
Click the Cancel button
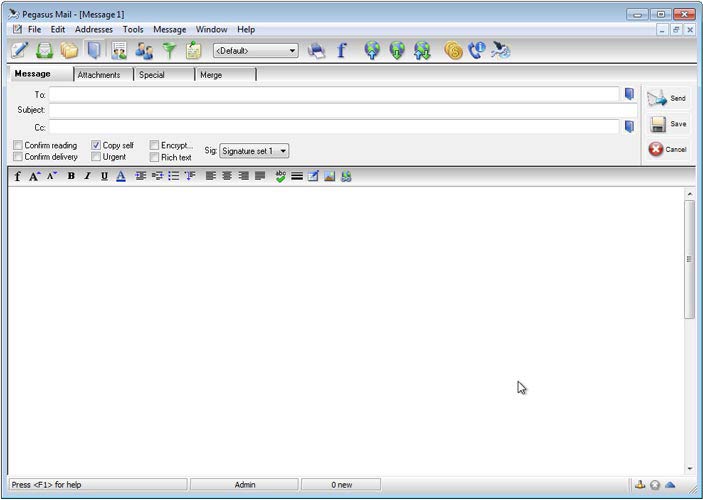tap(667, 149)
